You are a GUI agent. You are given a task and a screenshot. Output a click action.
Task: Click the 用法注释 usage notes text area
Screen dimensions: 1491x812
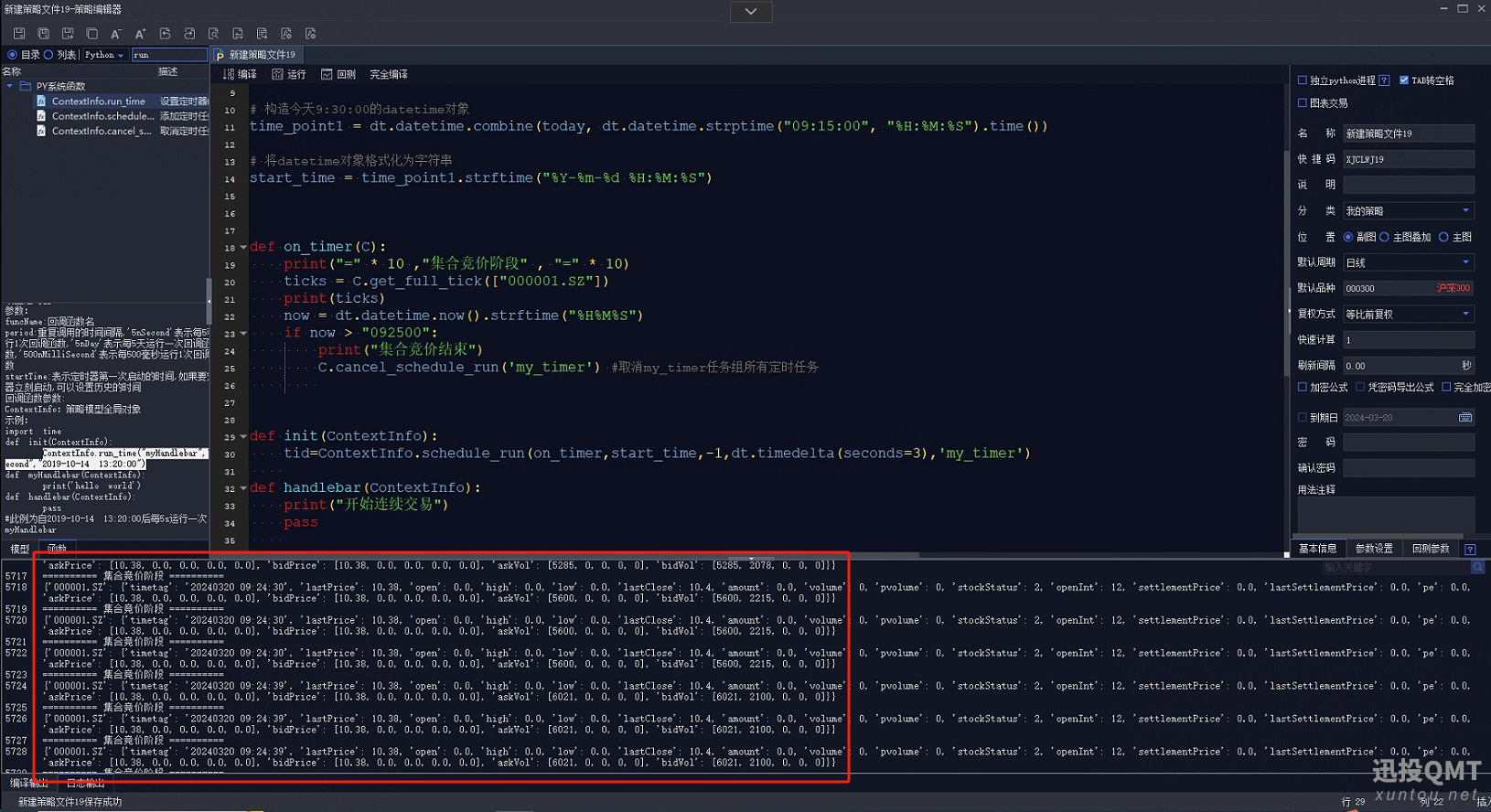tap(1386, 515)
